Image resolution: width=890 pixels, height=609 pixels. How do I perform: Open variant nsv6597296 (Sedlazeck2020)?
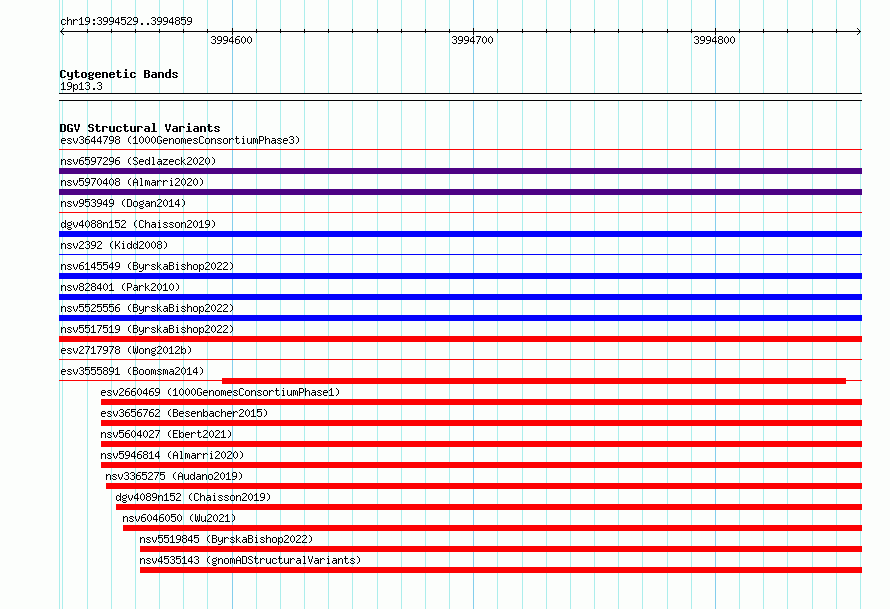click(x=138, y=161)
